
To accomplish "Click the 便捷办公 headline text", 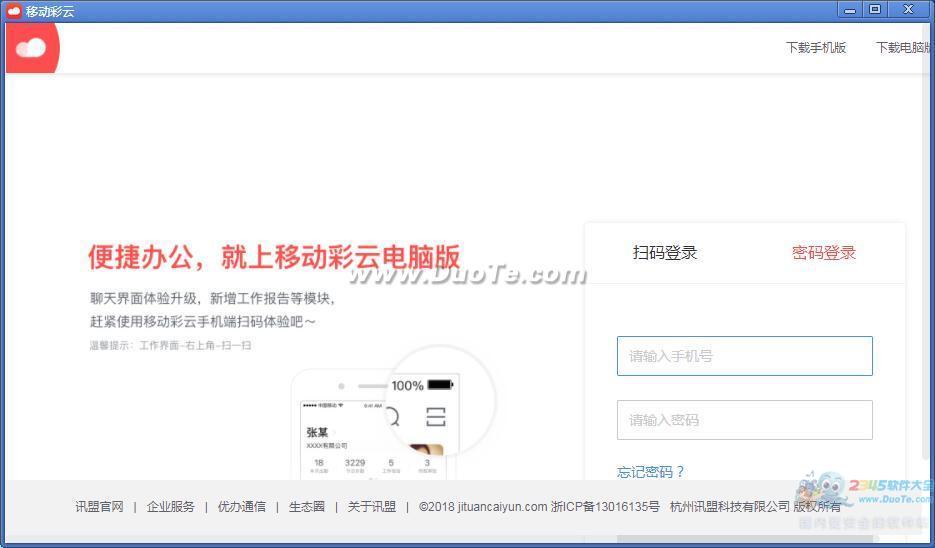I will tap(274, 257).
